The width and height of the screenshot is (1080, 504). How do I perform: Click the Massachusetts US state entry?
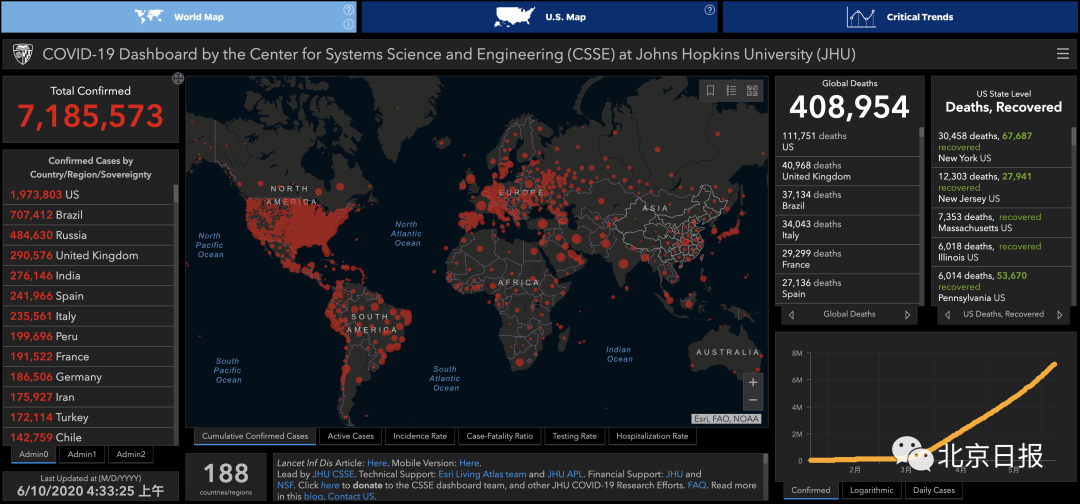click(999, 222)
